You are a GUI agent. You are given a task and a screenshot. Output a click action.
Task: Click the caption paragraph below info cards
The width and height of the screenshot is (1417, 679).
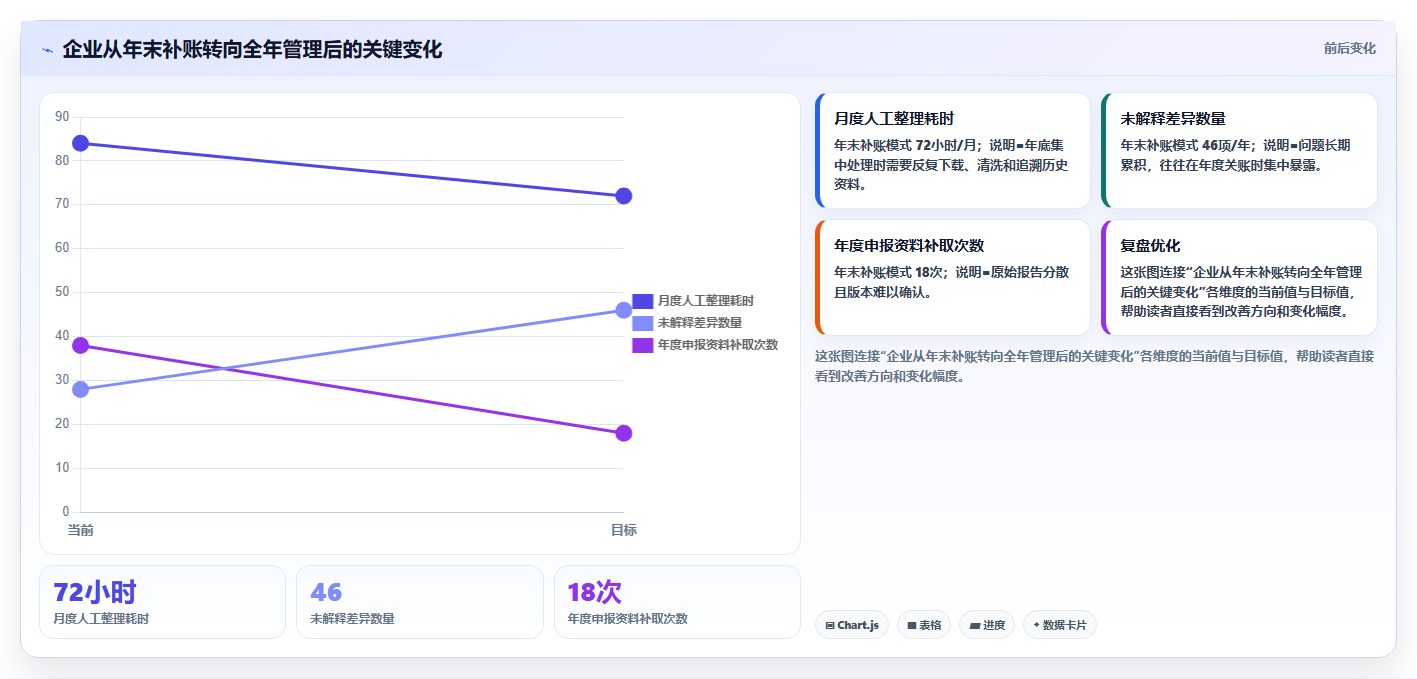click(1095, 366)
